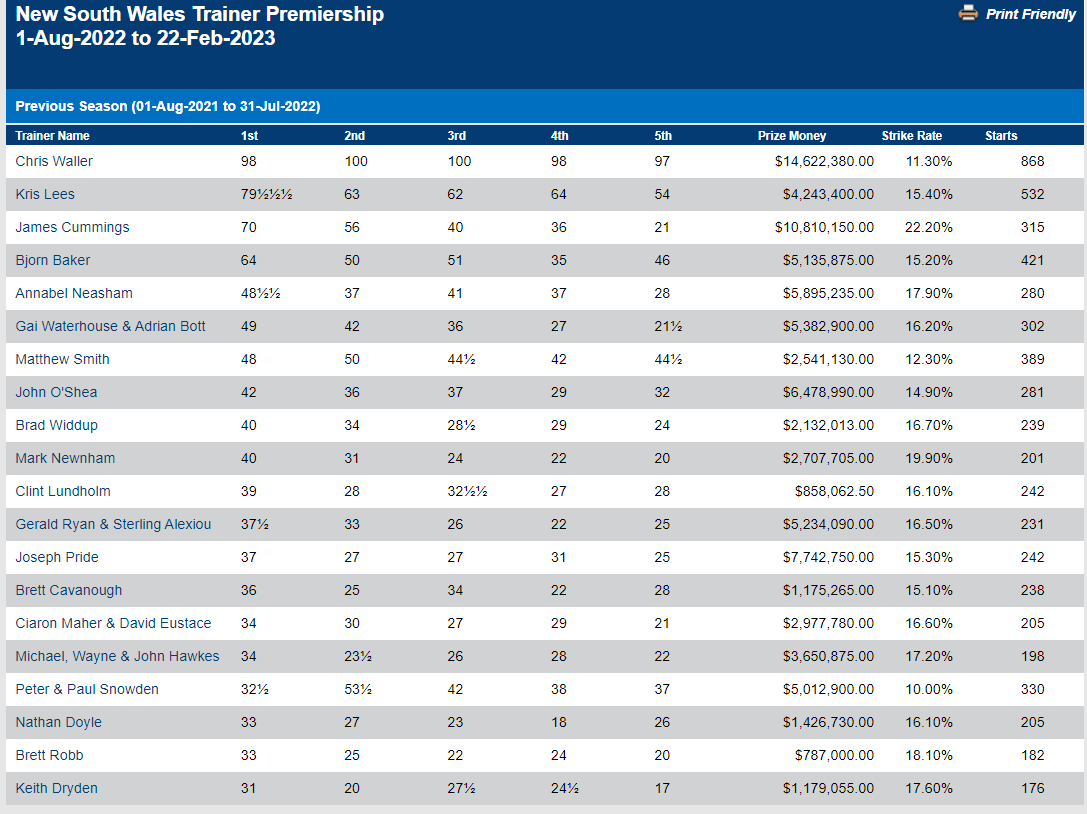The image size is (1087, 814).
Task: Click Matthew Smith trainer name
Action: pos(62,359)
